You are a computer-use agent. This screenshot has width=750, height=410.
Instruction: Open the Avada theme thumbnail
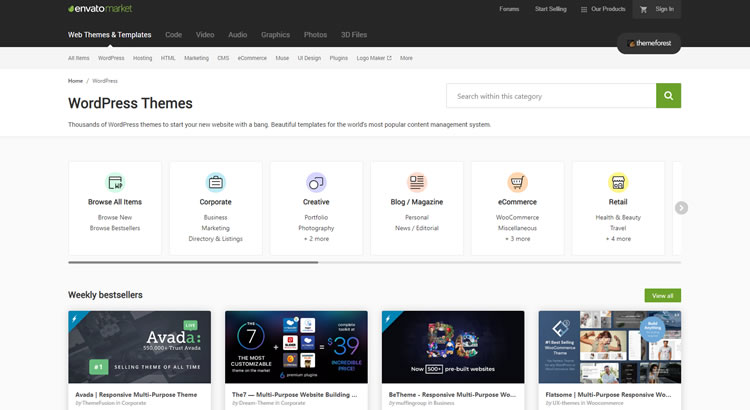pyautogui.click(x=139, y=347)
